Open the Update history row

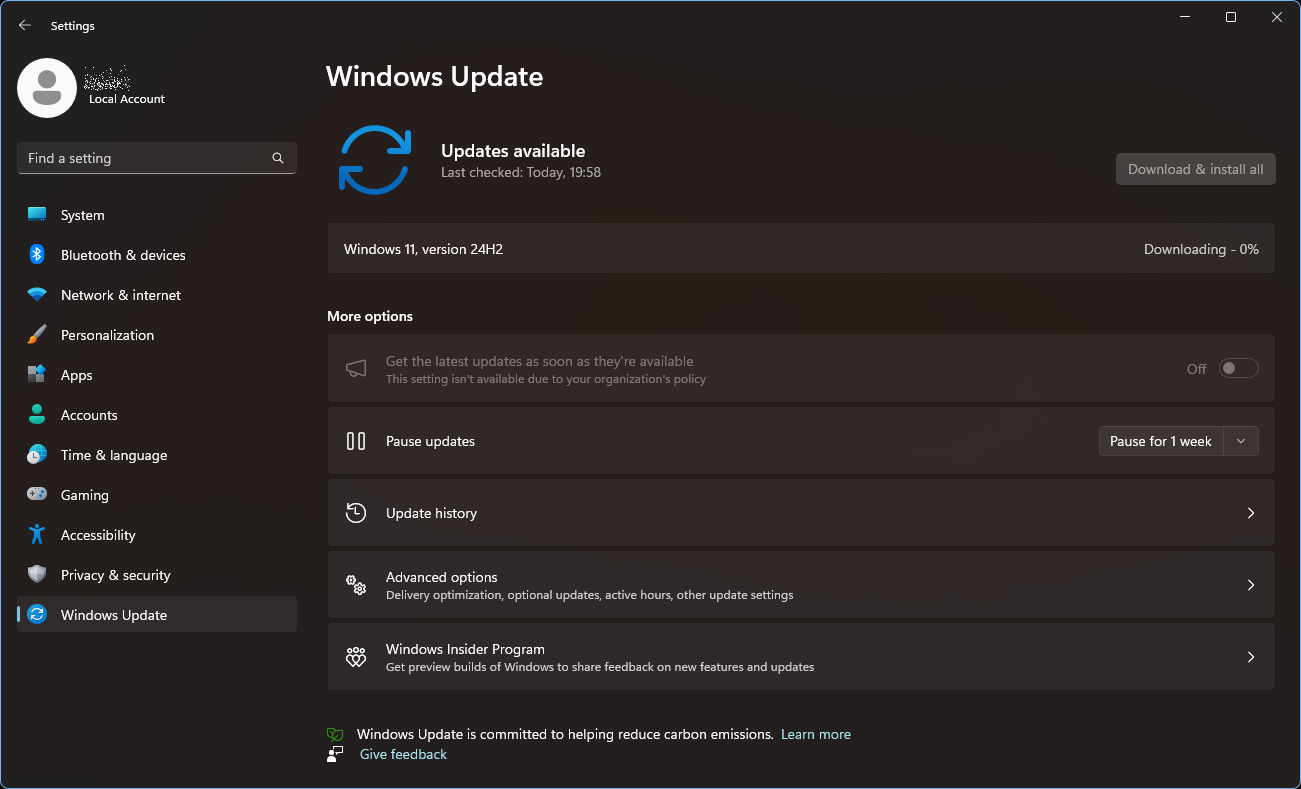pyautogui.click(x=801, y=513)
